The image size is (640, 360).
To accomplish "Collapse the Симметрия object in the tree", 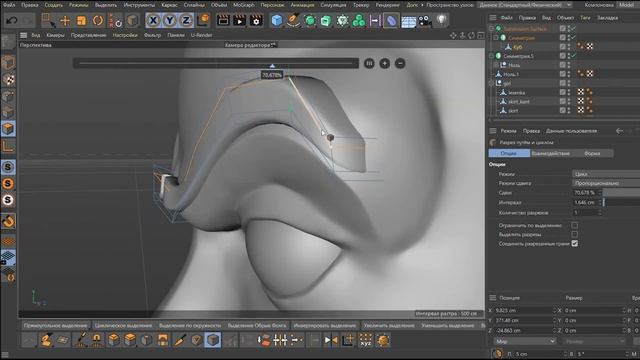I will 496,38.
